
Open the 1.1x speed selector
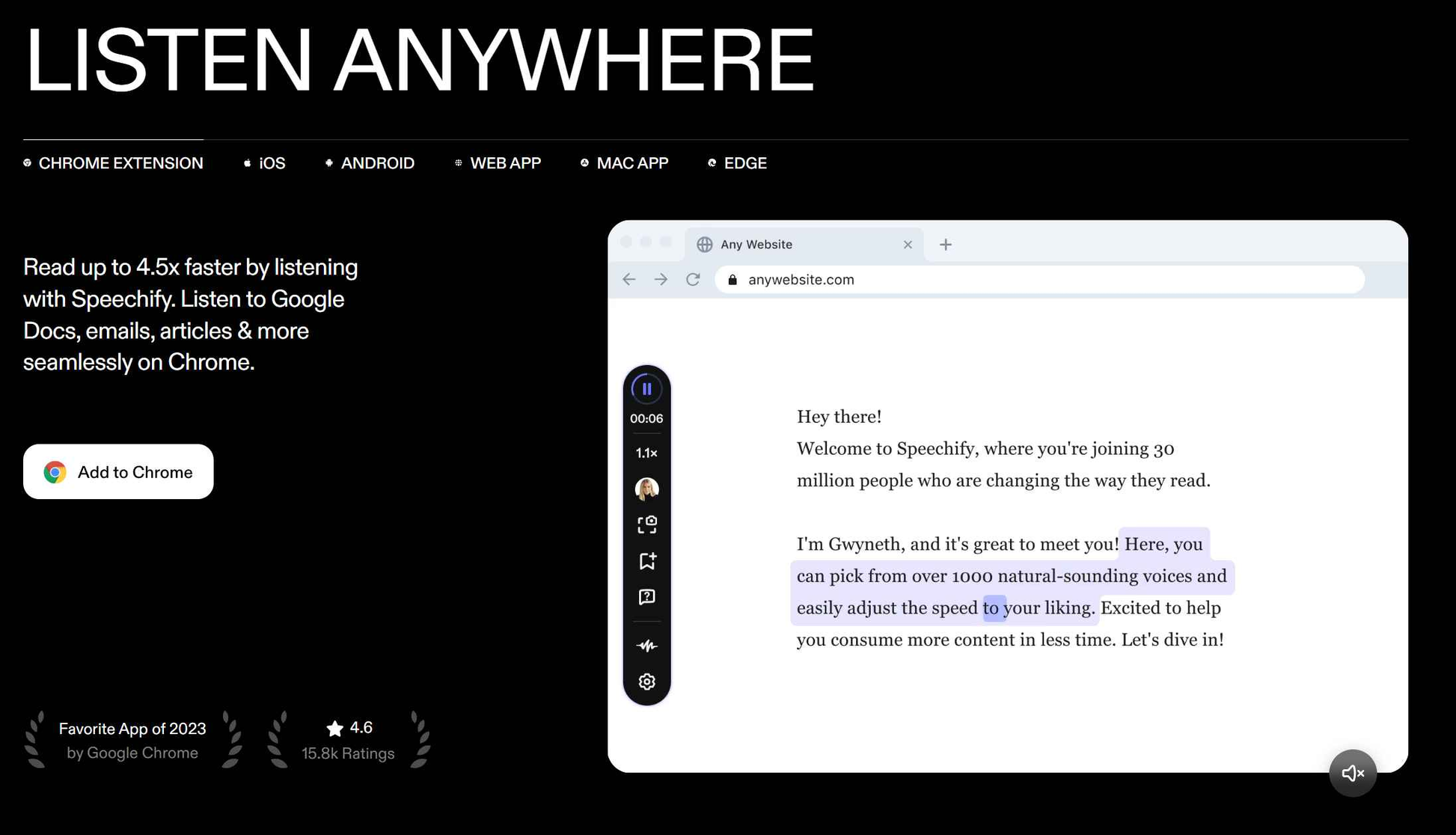click(646, 453)
